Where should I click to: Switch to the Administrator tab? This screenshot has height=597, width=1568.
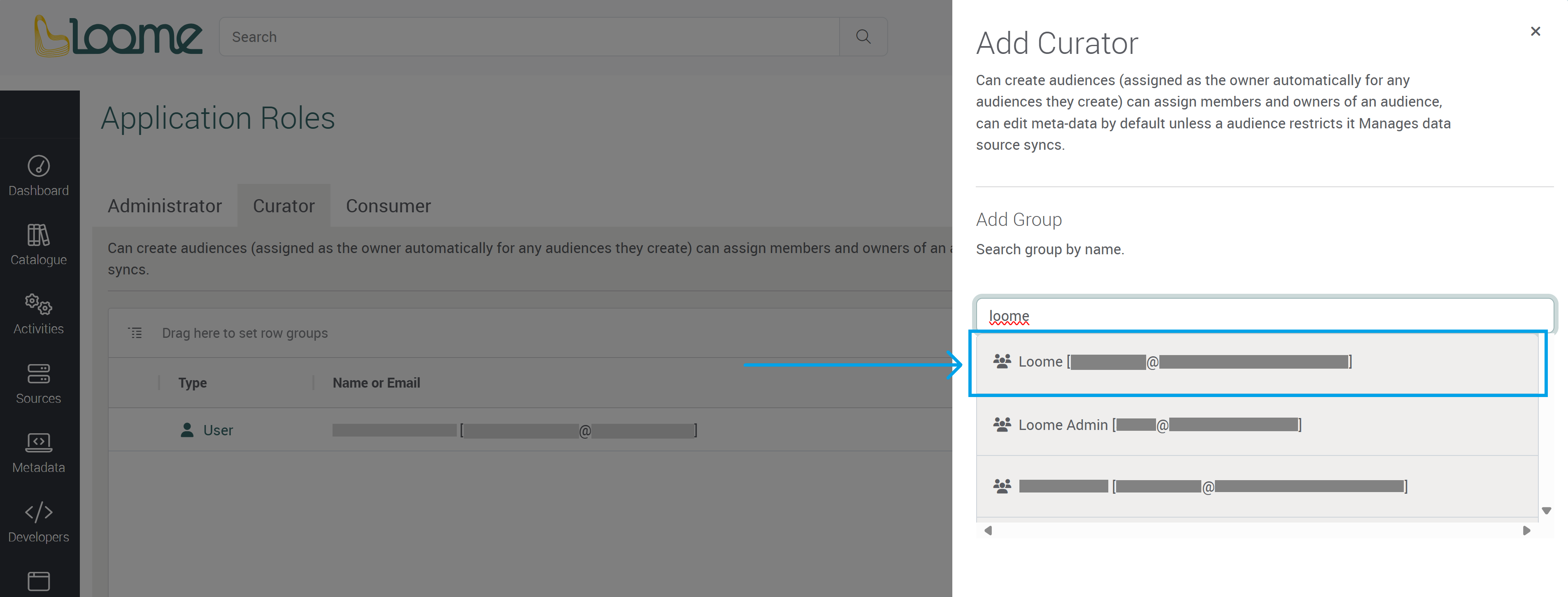[x=165, y=206]
